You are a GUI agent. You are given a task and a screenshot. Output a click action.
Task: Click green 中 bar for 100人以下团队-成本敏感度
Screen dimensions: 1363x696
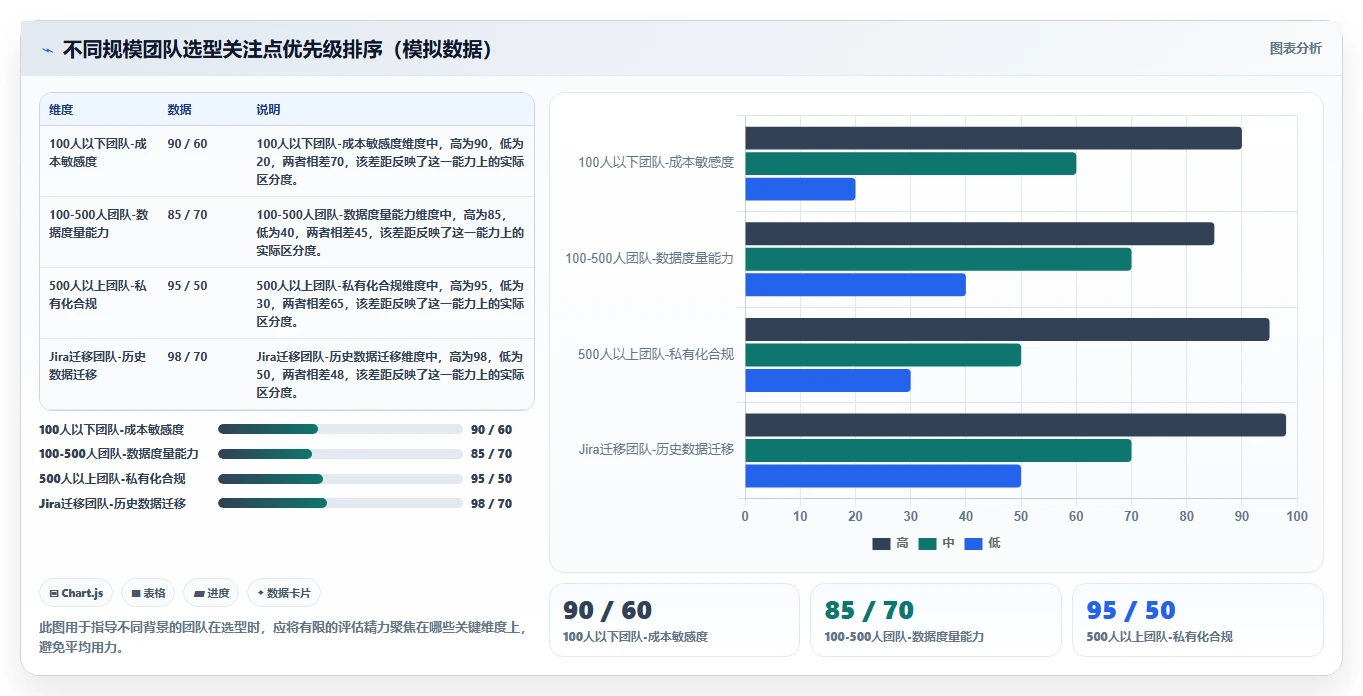910,163
